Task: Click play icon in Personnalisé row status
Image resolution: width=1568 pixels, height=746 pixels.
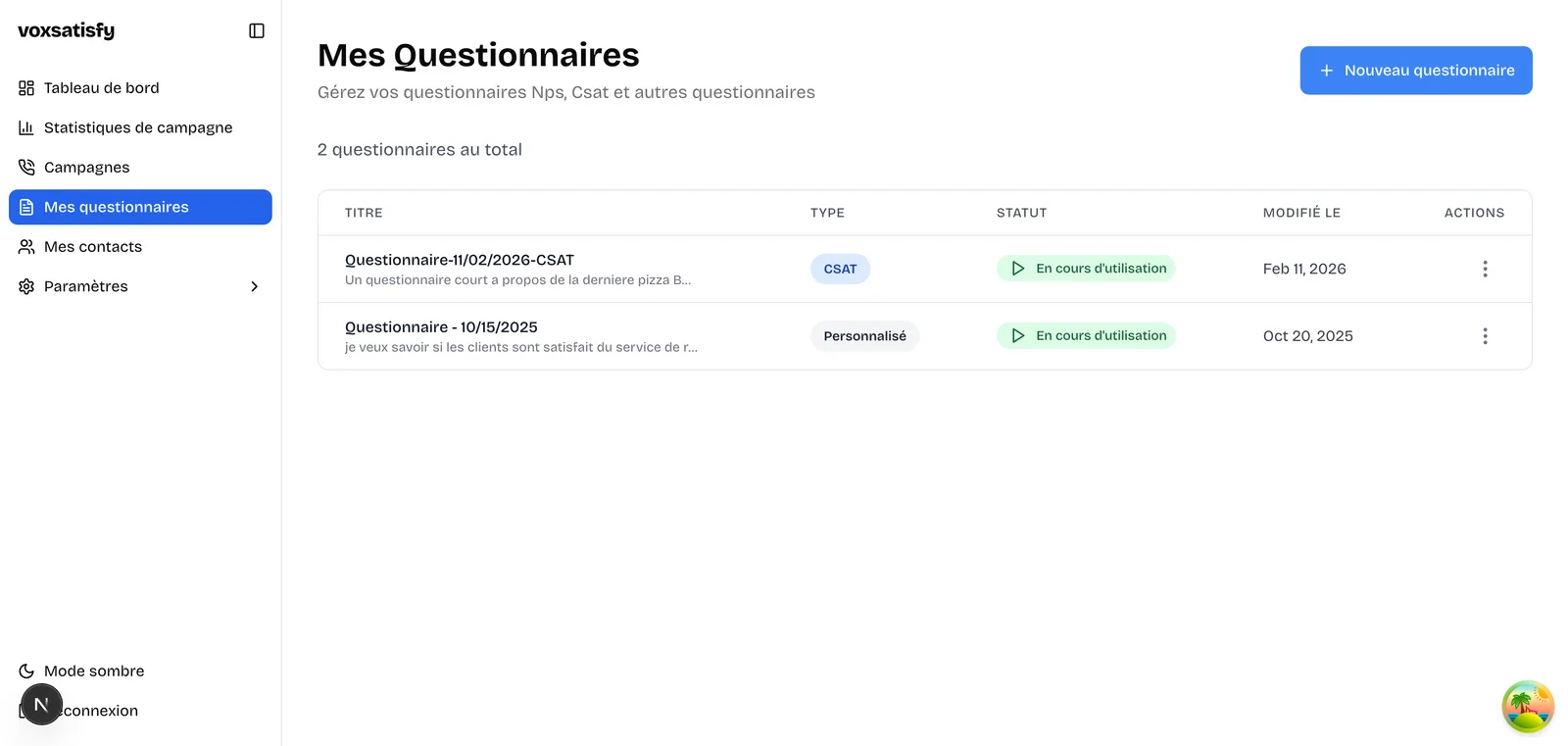Action: [x=1018, y=335]
